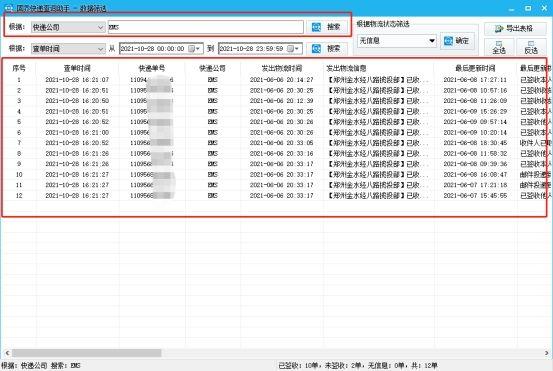Click 导出表格 export table button
The height and width of the screenshot is (371, 553).
pos(515,28)
